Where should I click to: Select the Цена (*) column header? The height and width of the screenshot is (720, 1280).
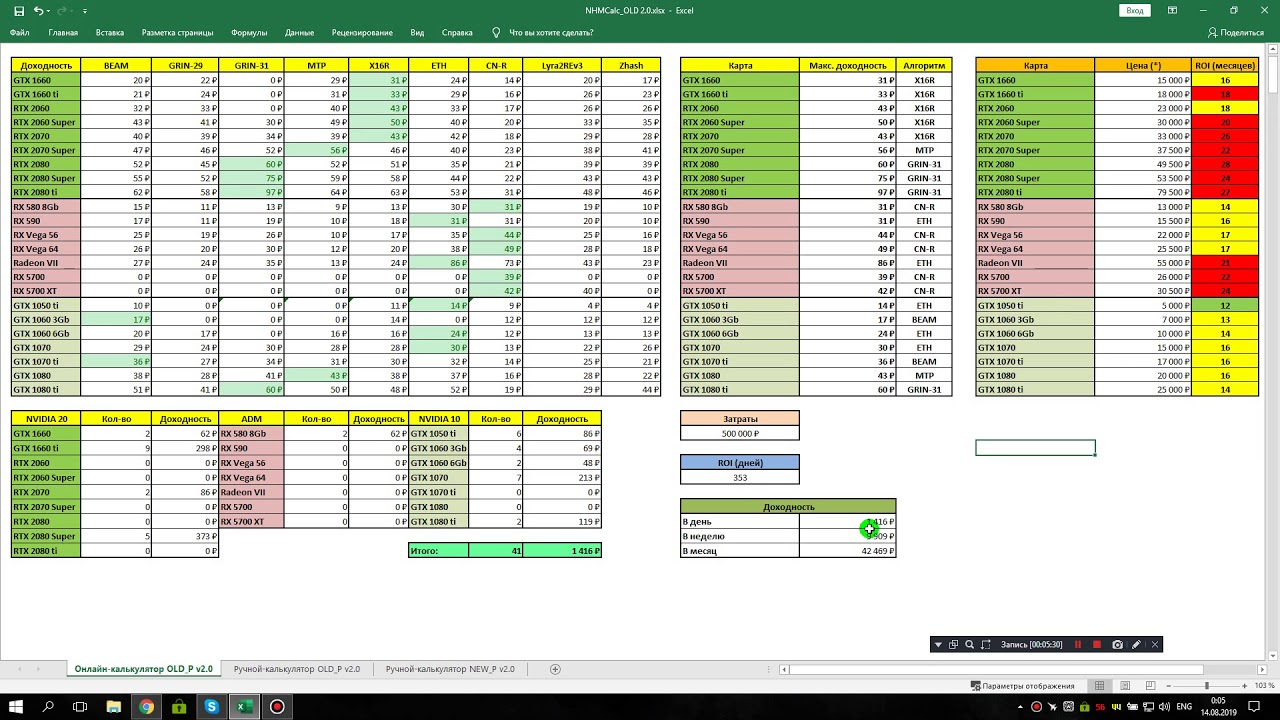(x=1143, y=65)
